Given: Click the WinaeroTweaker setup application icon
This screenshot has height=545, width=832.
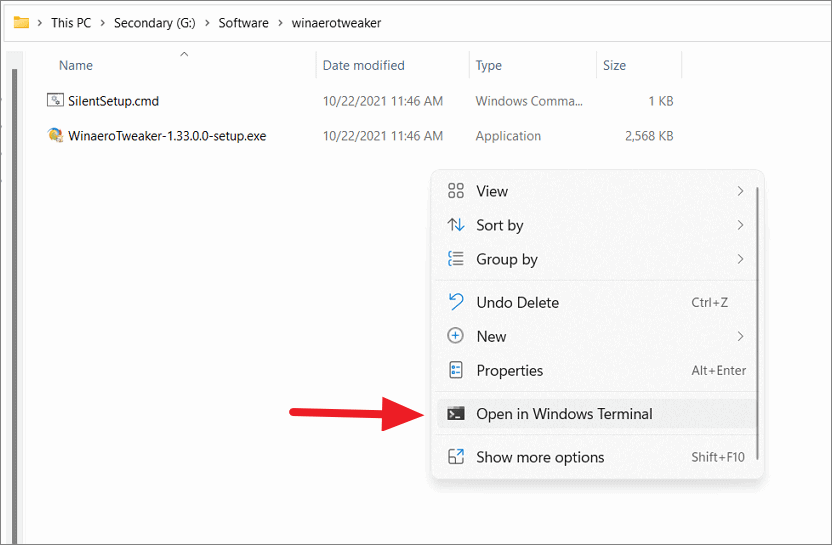Looking at the screenshot, I should pos(55,135).
